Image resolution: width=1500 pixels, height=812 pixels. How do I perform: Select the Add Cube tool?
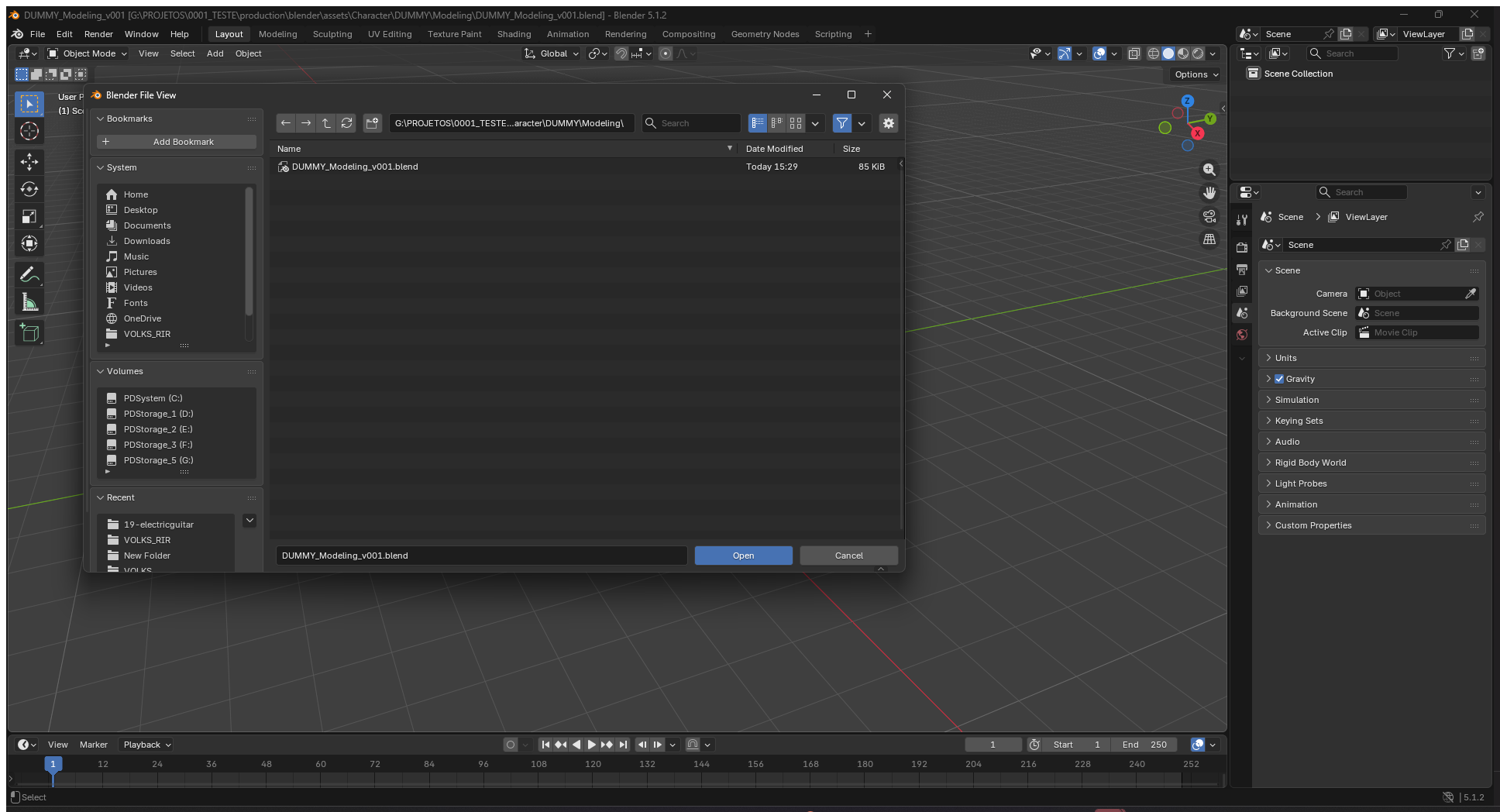pos(29,333)
